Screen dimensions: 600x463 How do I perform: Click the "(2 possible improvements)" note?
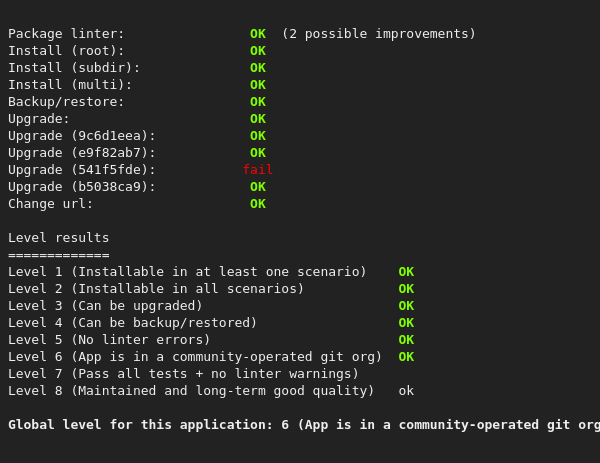click(x=378, y=34)
